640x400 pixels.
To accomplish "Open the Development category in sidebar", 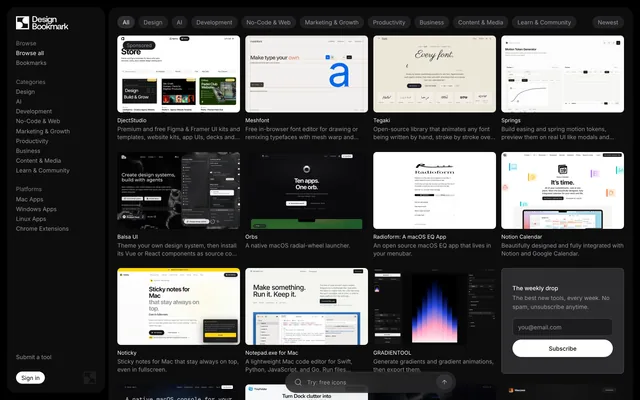I will (x=34, y=111).
